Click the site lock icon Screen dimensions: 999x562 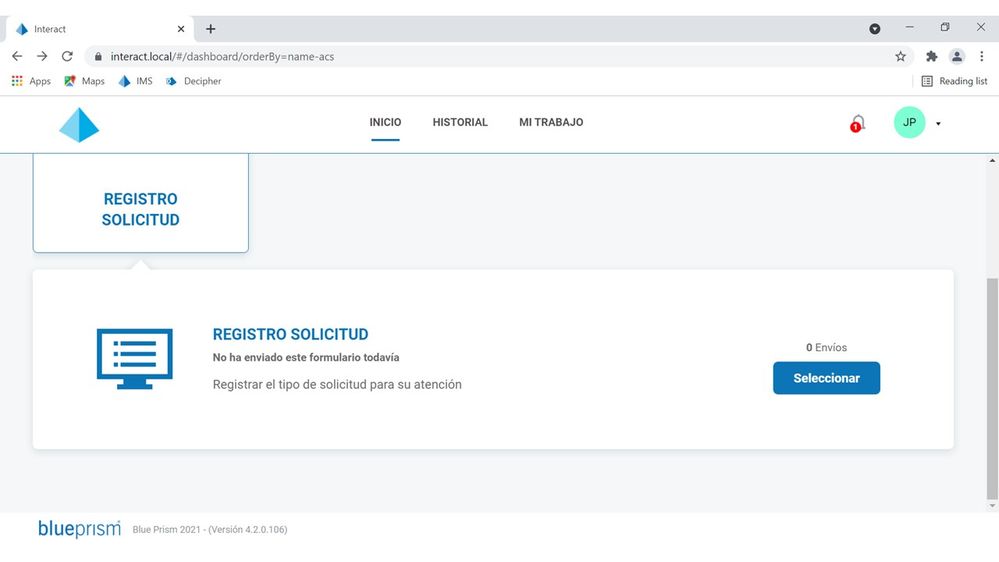click(x=98, y=57)
